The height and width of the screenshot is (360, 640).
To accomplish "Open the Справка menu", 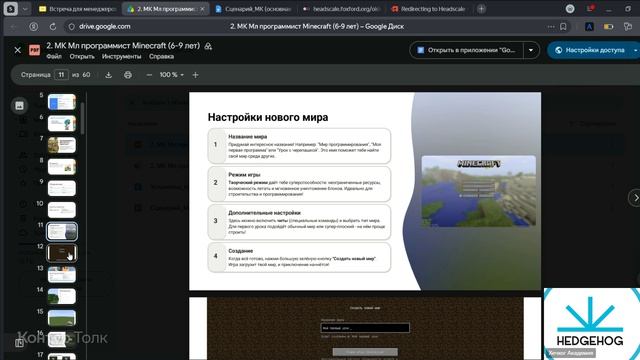I will point(161,56).
